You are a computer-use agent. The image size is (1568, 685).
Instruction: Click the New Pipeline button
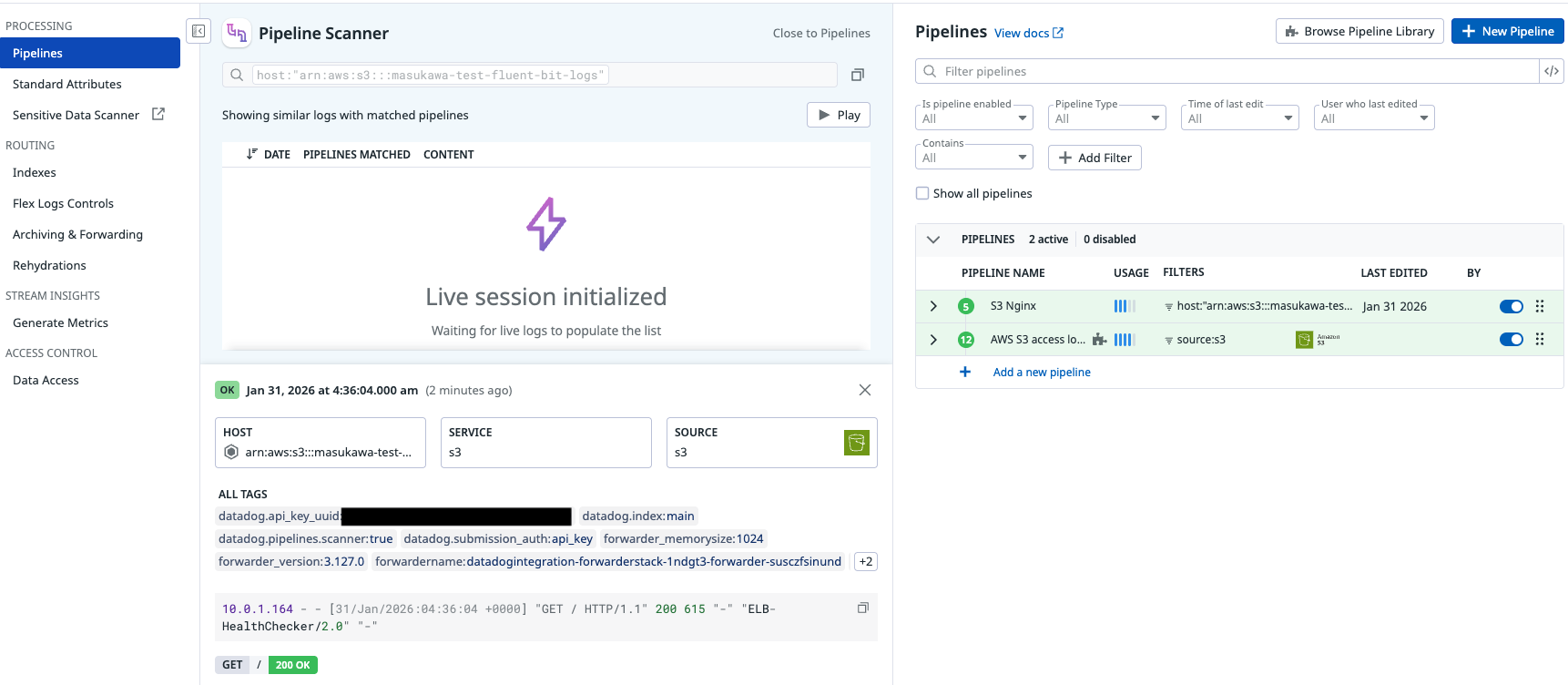1507,31
